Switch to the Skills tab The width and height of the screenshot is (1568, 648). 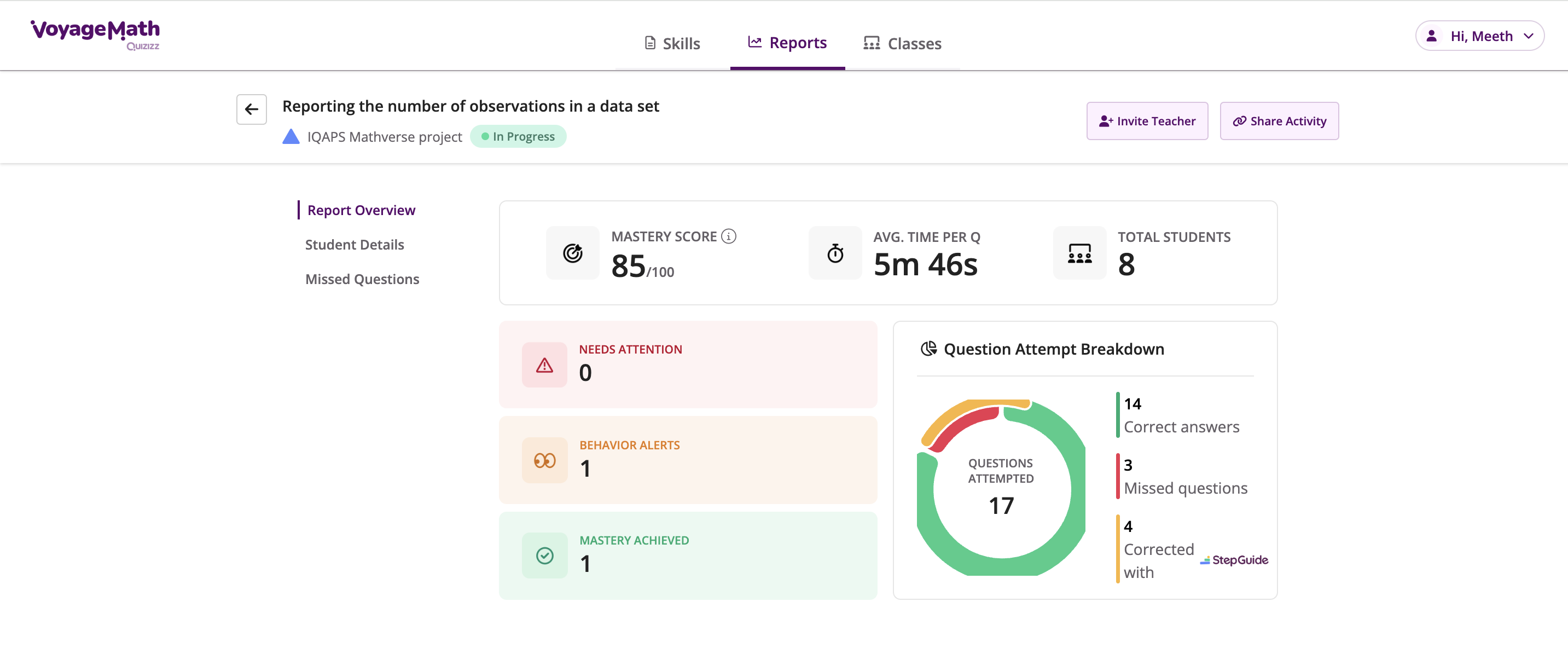click(672, 43)
